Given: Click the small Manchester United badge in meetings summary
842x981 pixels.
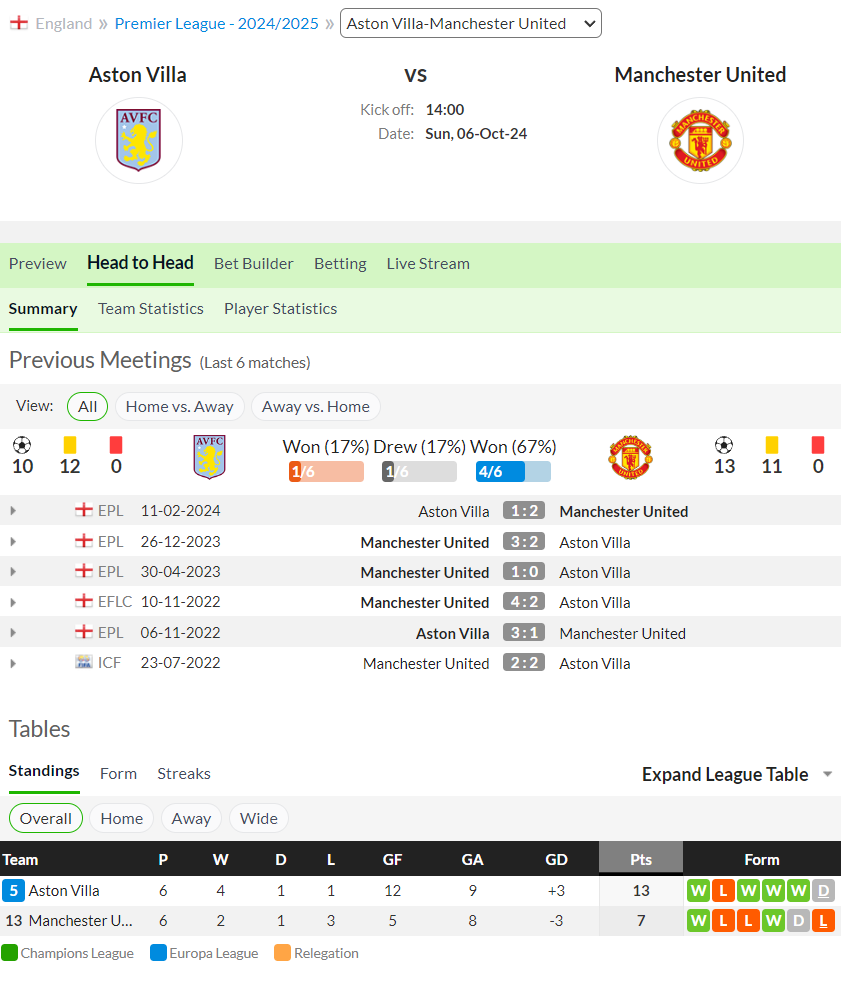Looking at the screenshot, I should point(631,457).
